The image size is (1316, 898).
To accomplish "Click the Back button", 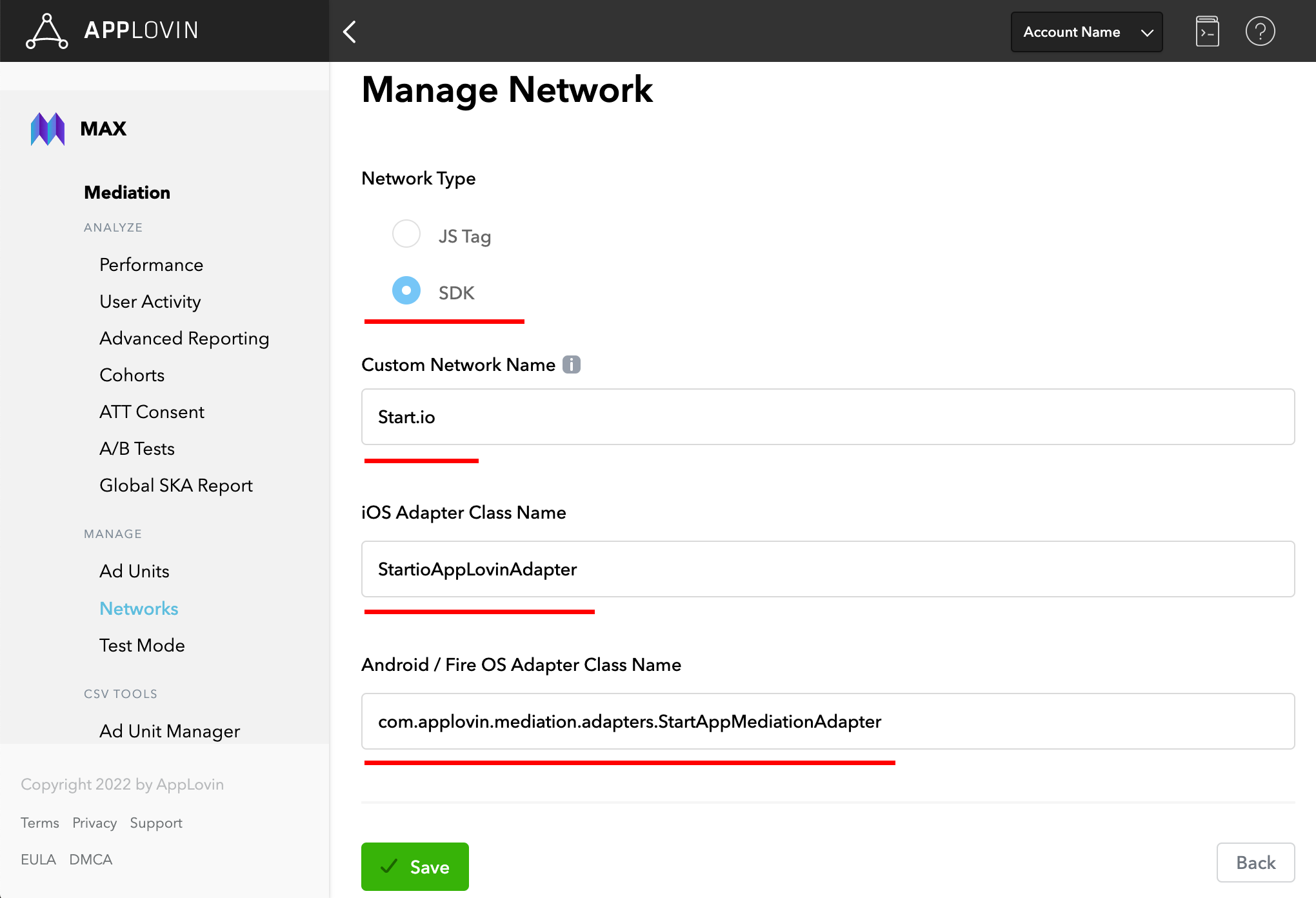I will click(x=1255, y=863).
